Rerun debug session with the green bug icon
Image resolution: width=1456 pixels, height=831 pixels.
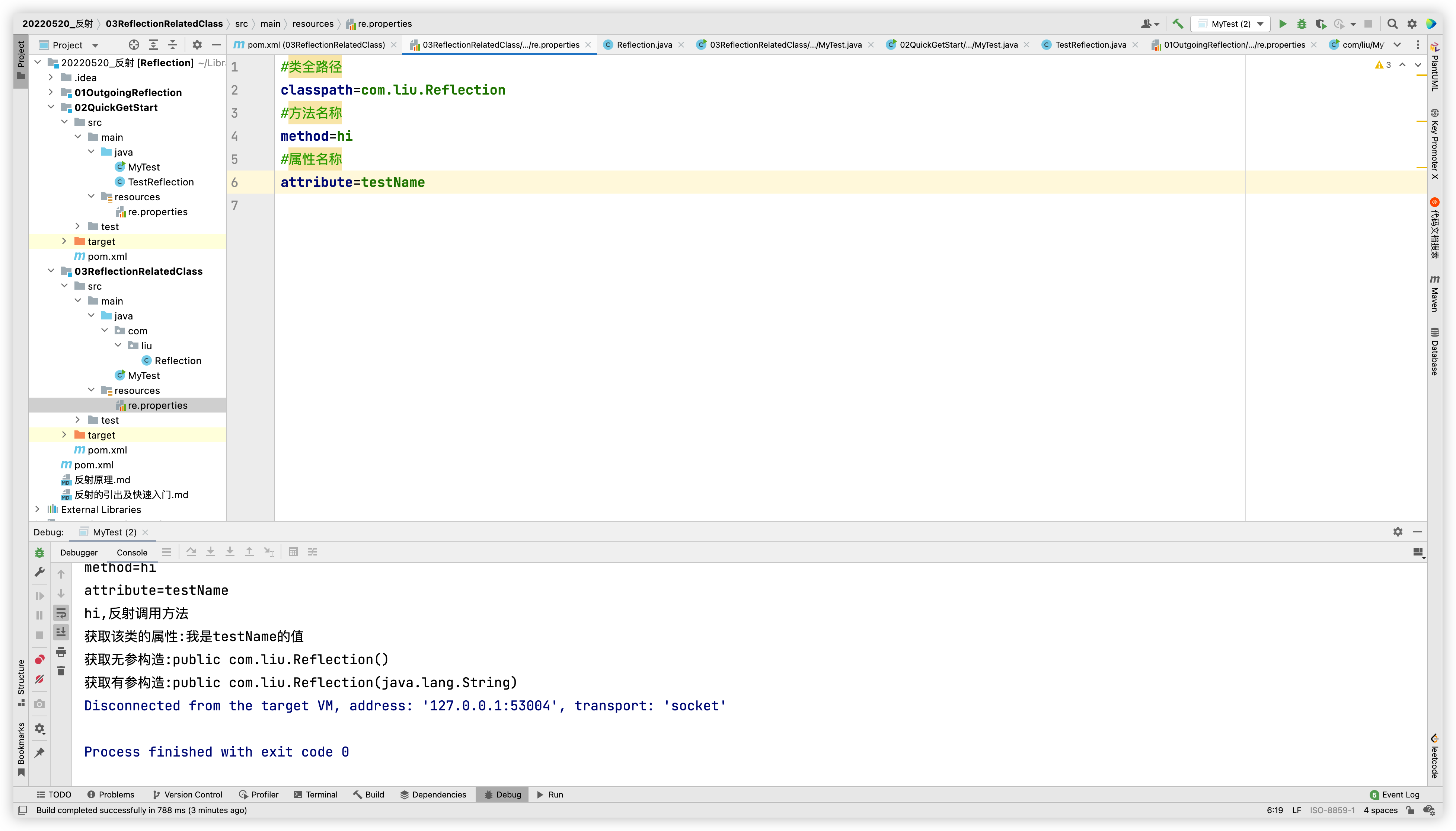click(x=39, y=552)
